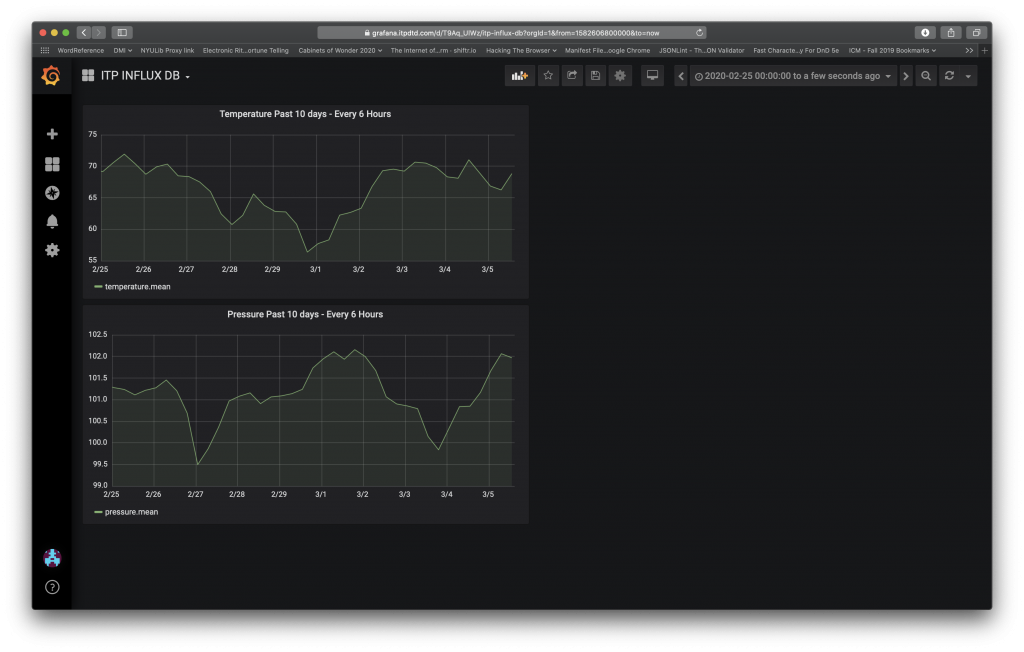Open the WordReference bookmark
The image size is (1024, 652).
click(79, 50)
